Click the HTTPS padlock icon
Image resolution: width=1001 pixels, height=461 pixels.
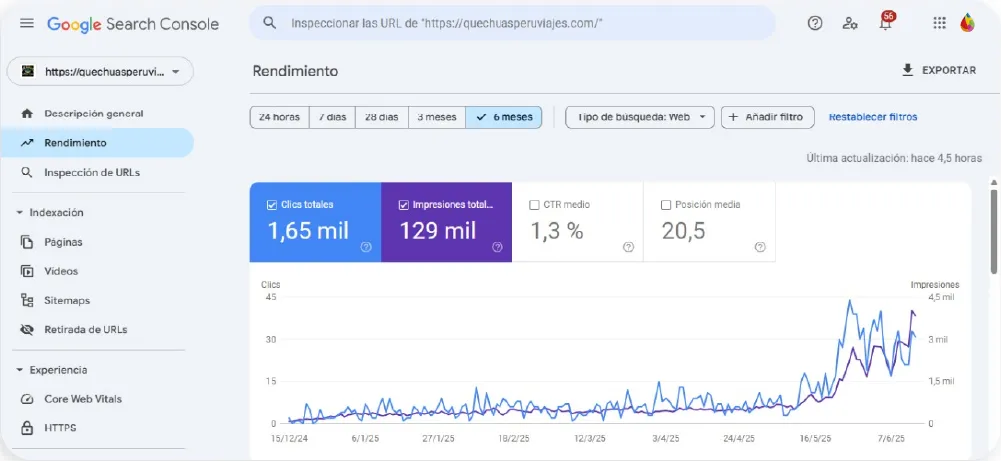[x=27, y=428]
